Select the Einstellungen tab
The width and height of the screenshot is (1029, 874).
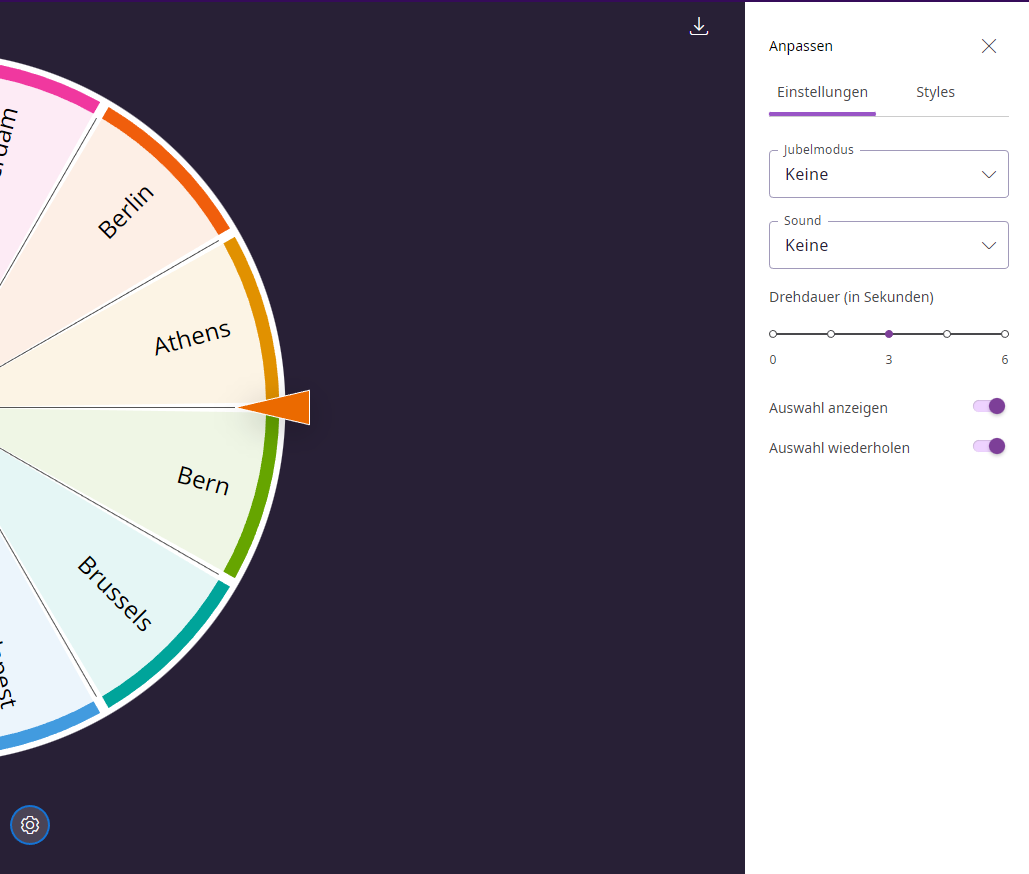822,91
